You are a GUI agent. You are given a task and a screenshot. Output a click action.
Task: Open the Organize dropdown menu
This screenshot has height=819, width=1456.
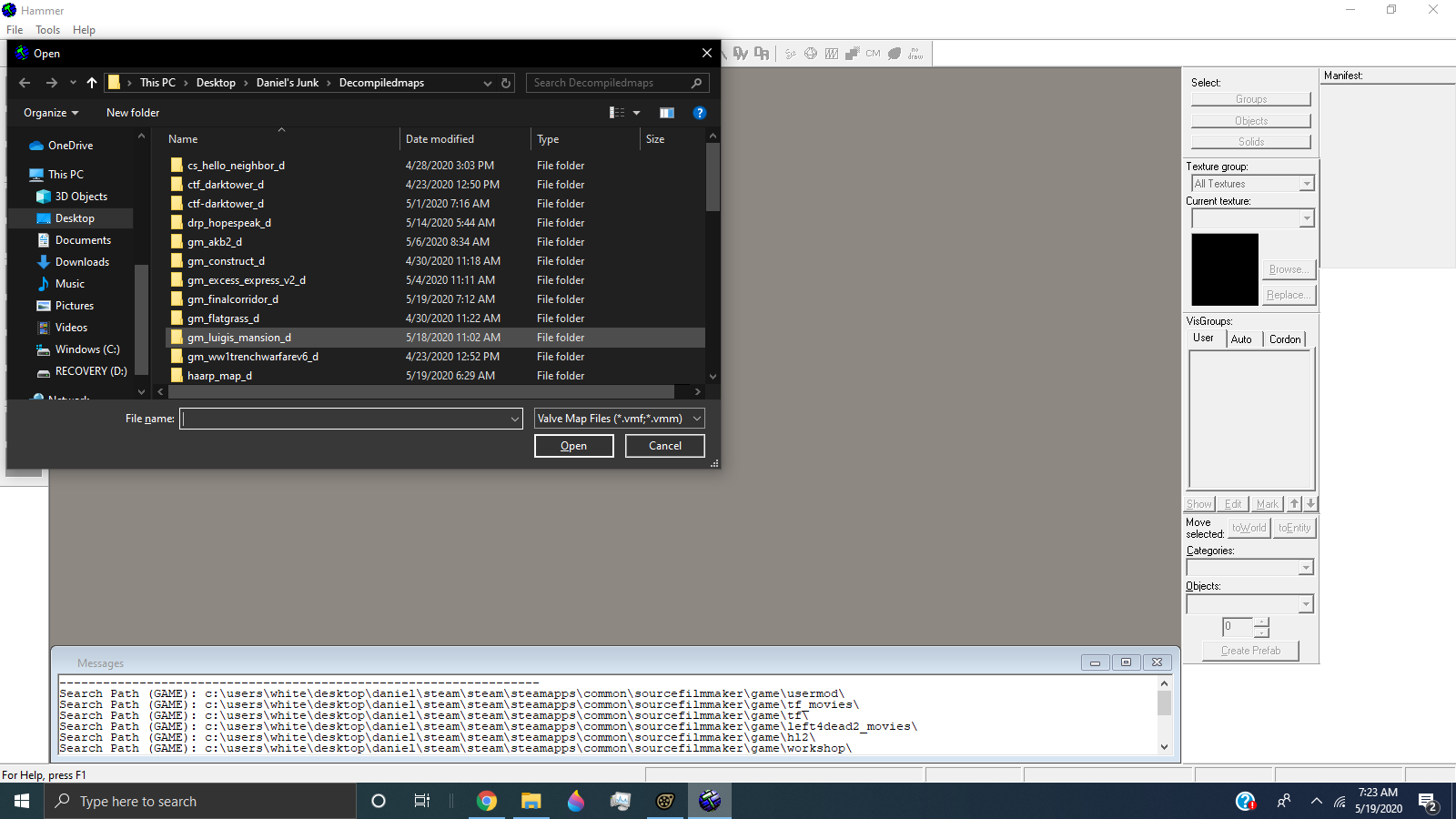tap(51, 113)
